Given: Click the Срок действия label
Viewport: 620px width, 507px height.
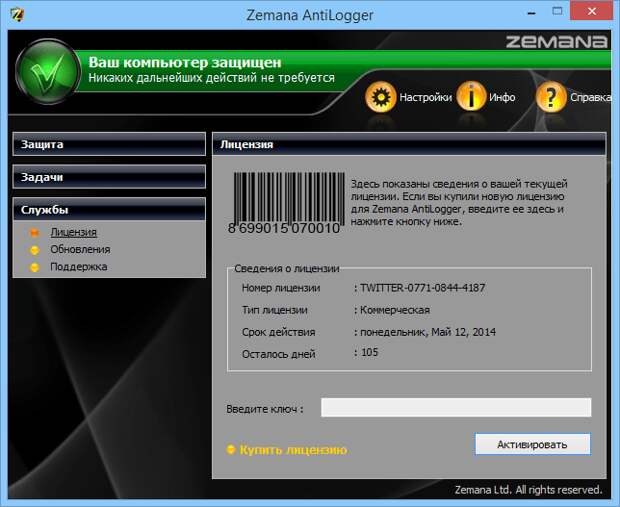Looking at the screenshot, I should [x=278, y=332].
